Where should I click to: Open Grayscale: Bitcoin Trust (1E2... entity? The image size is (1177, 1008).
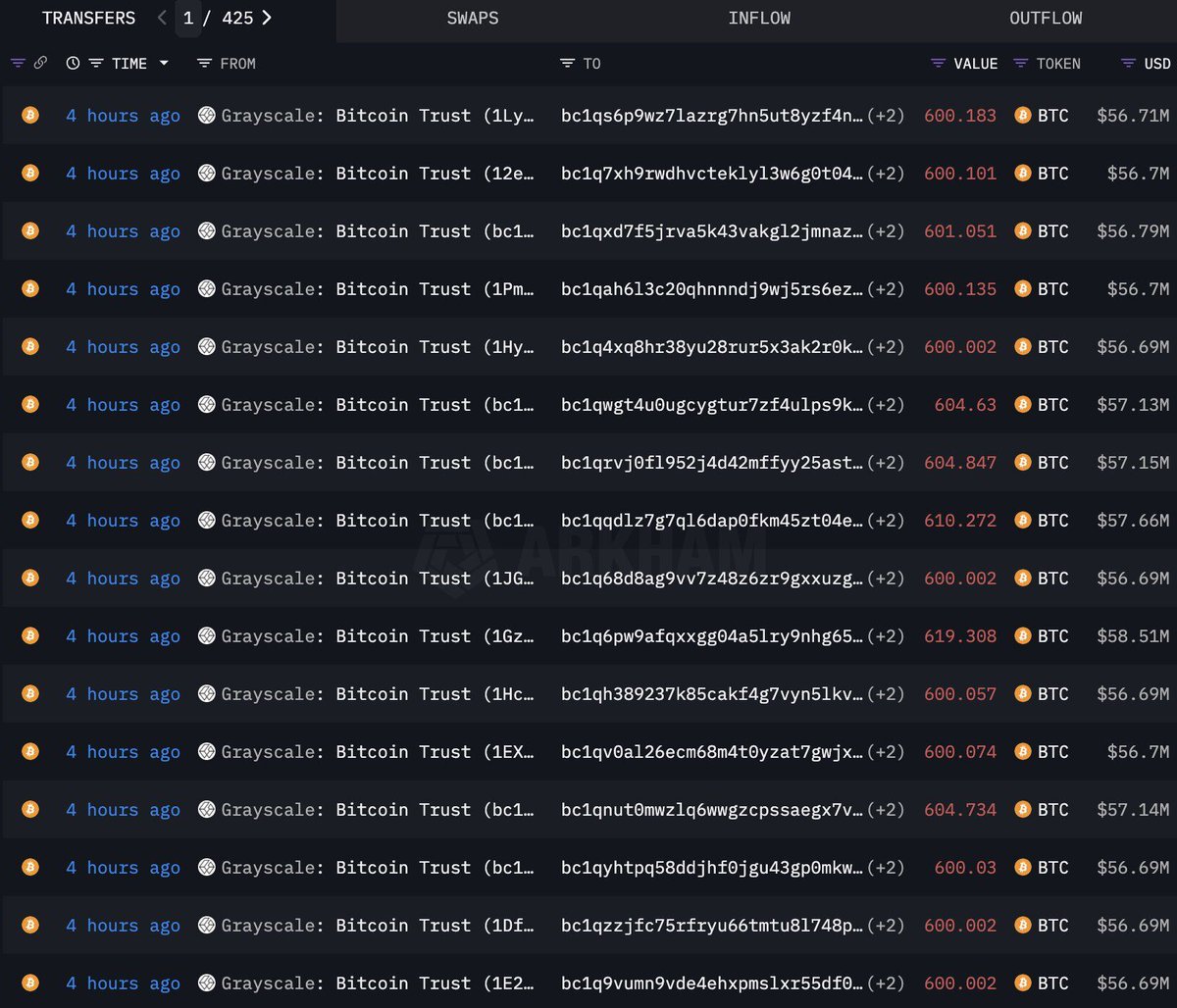click(x=378, y=983)
